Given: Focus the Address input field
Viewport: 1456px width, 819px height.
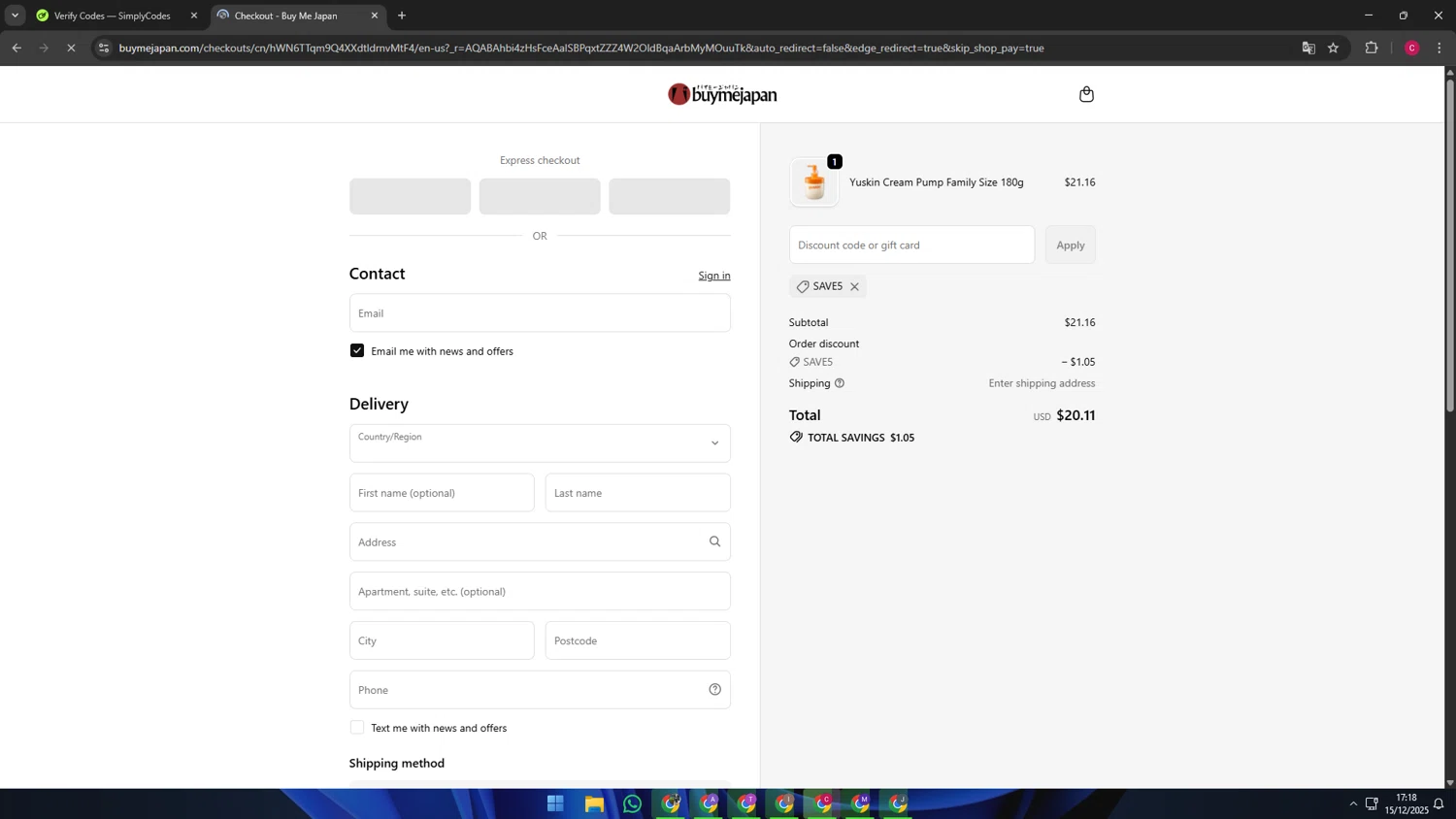Looking at the screenshot, I should 540,541.
